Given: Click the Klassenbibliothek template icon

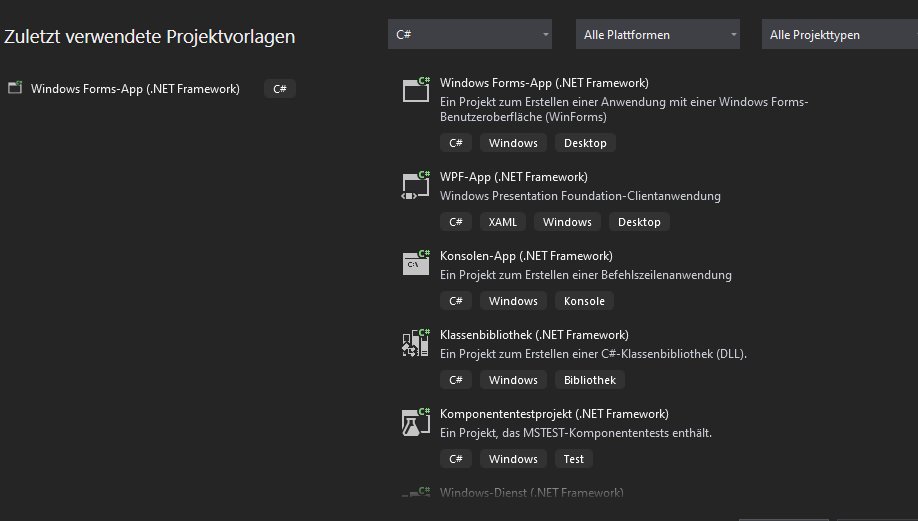Looking at the screenshot, I should [416, 342].
